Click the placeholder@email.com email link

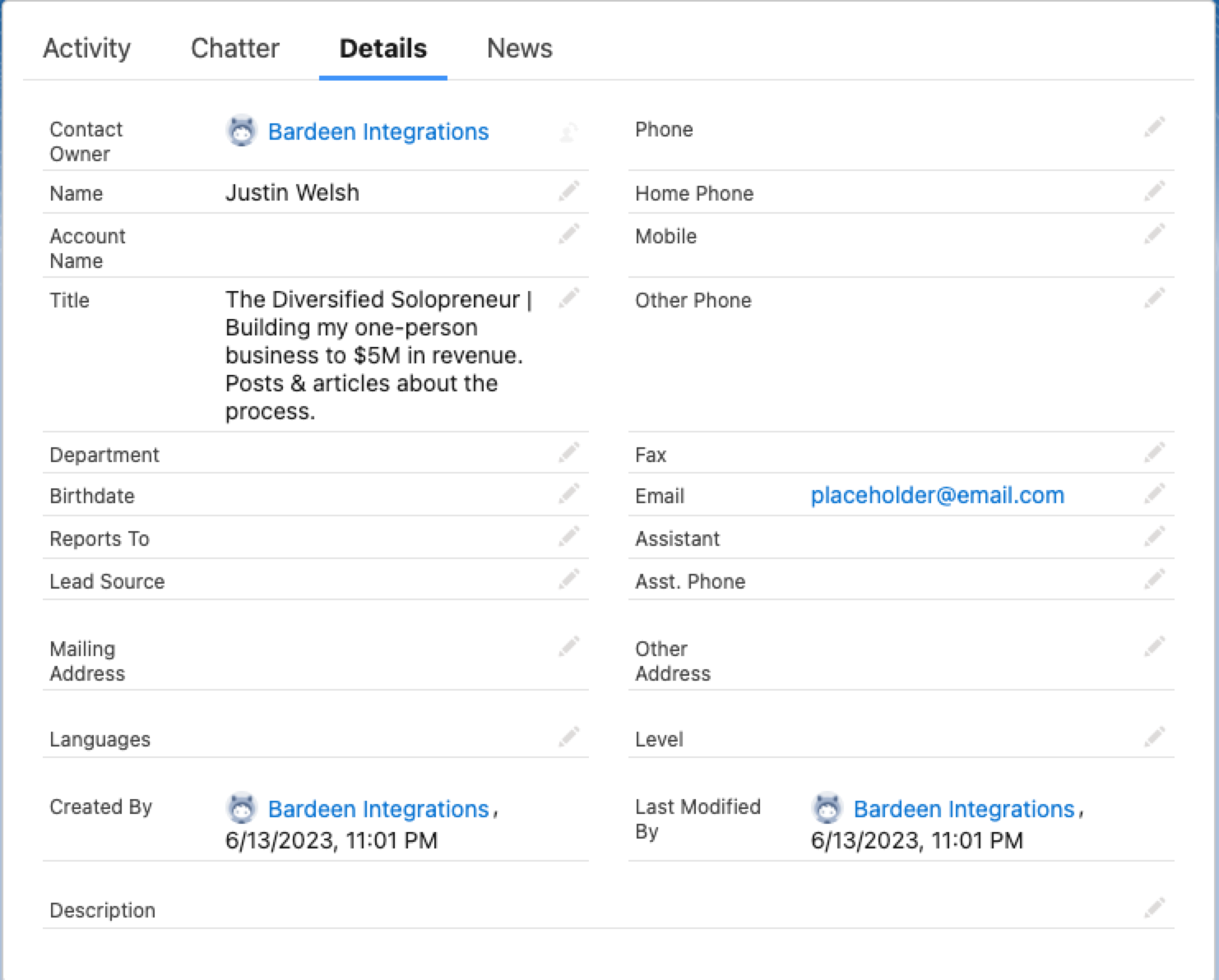pos(938,495)
